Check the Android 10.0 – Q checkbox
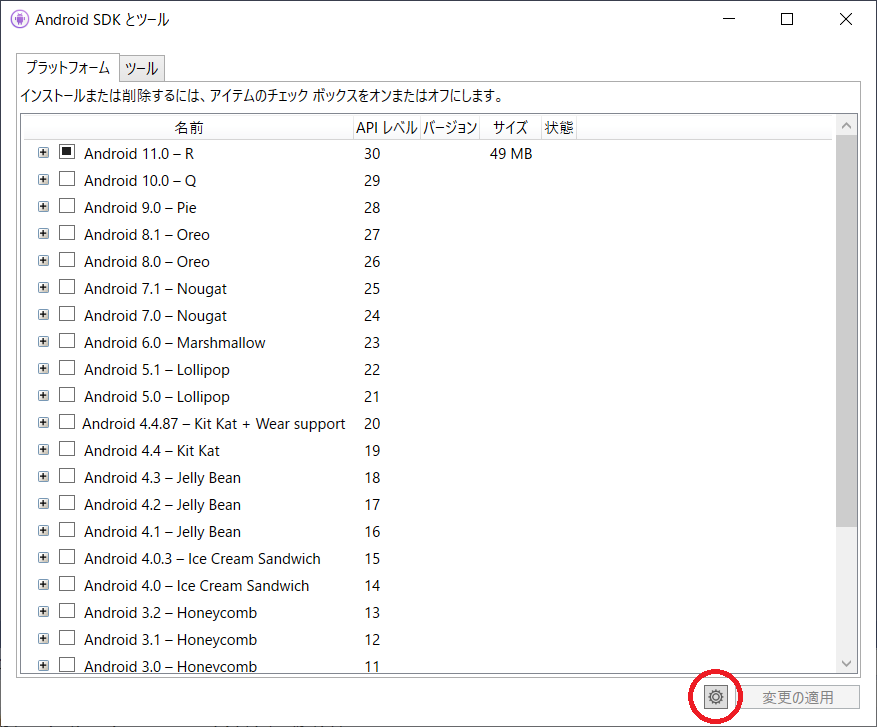The image size is (877, 727). point(67,179)
